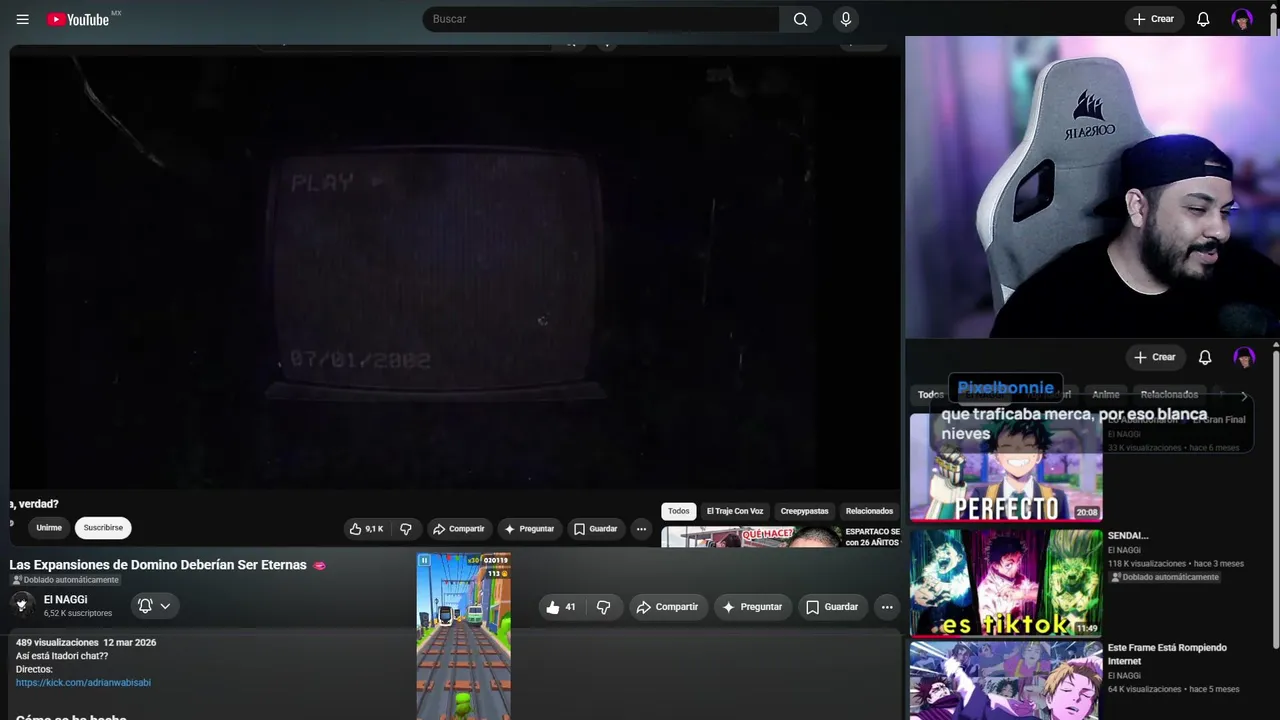Save video with Guardar in the Suscribirse row
This screenshot has width=1280, height=720.
[596, 529]
